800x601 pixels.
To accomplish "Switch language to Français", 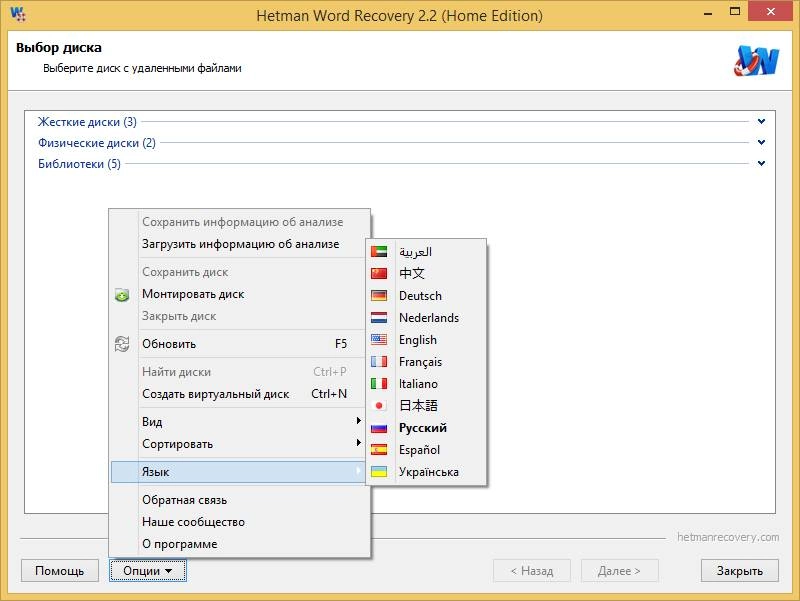I will point(427,361).
